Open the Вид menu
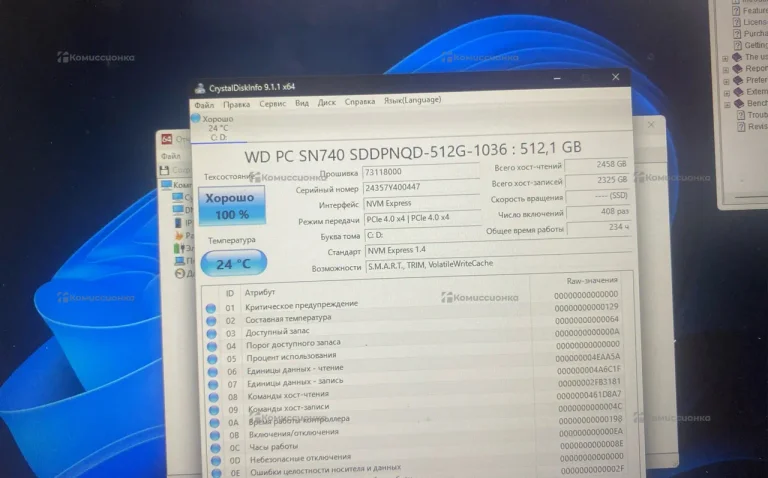Viewport: 768px width, 478px height. (x=302, y=103)
